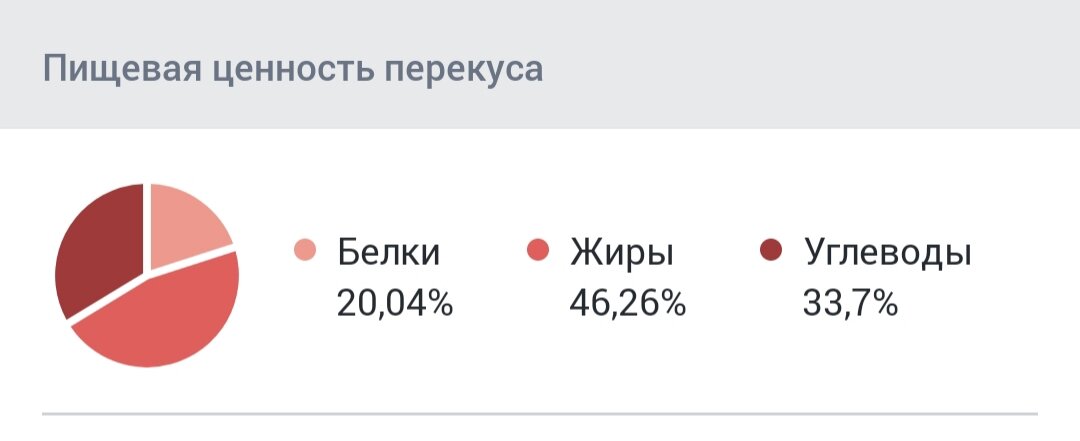Click the Белки pie chart slice
1080x441 pixels.
pyautogui.click(x=183, y=222)
